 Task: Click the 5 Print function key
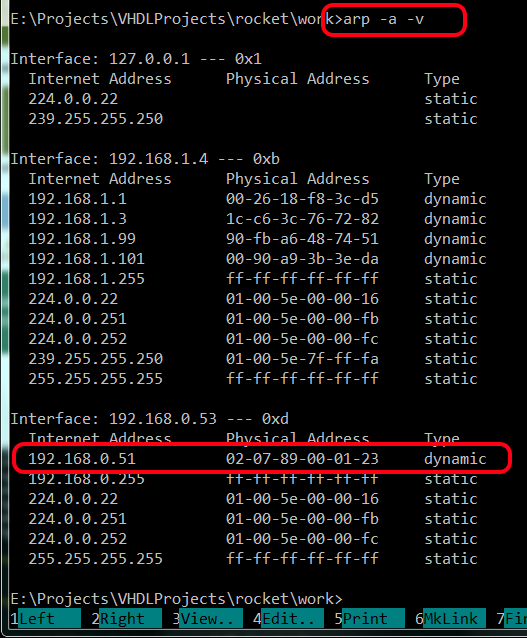click(x=370, y=619)
